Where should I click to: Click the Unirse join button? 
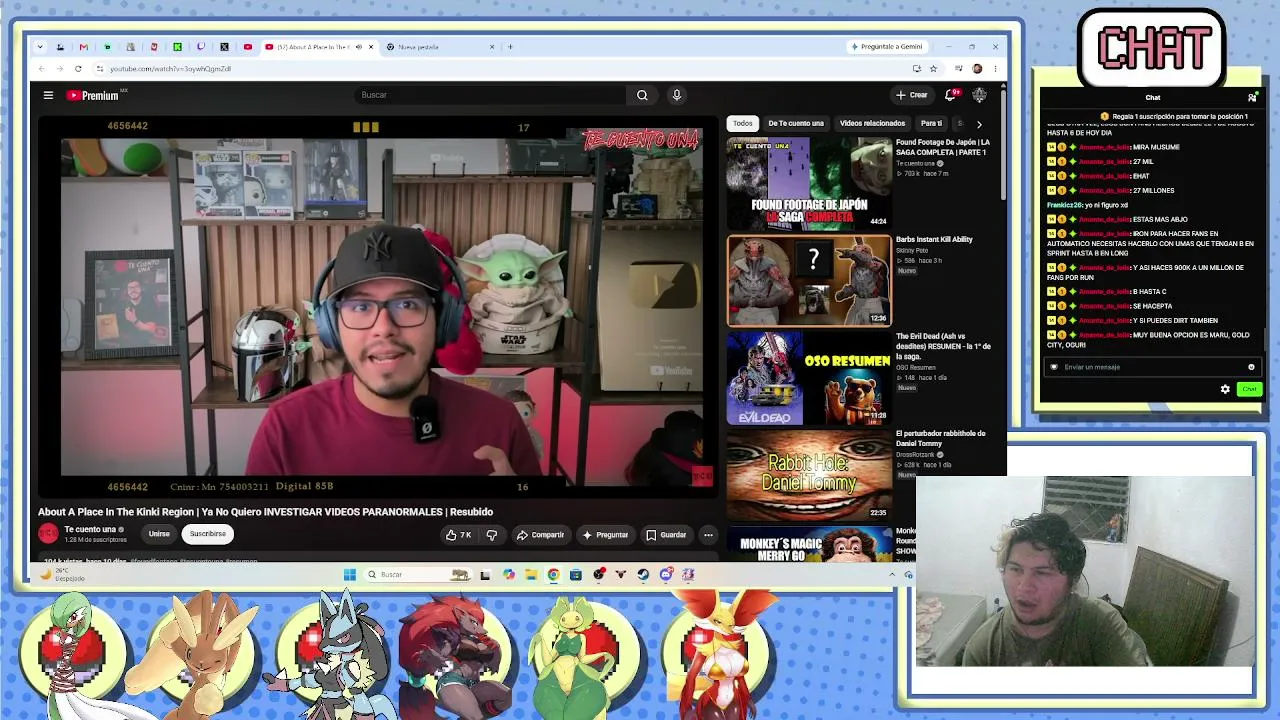[159, 534]
